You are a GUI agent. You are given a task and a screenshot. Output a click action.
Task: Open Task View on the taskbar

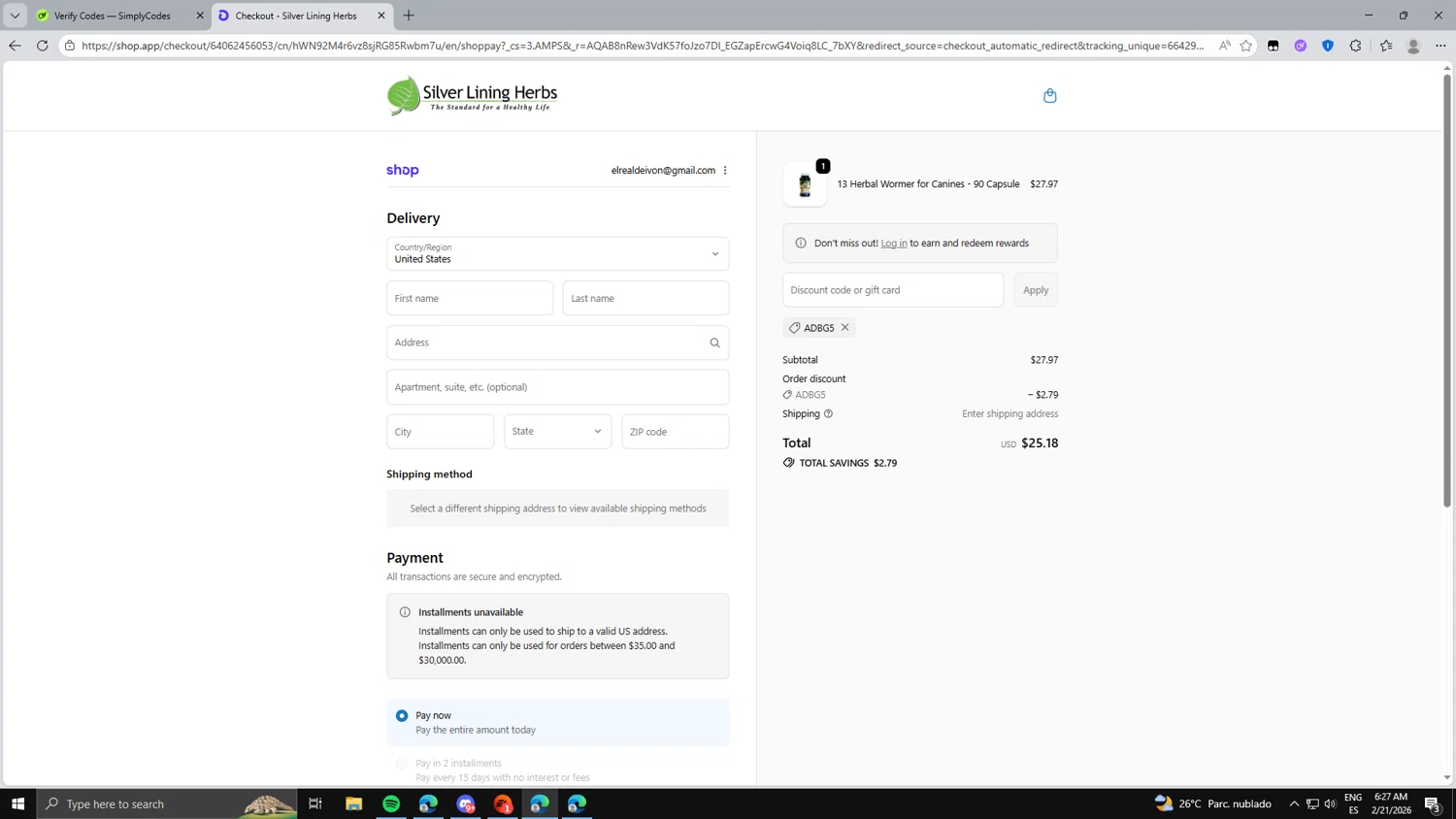click(315, 803)
